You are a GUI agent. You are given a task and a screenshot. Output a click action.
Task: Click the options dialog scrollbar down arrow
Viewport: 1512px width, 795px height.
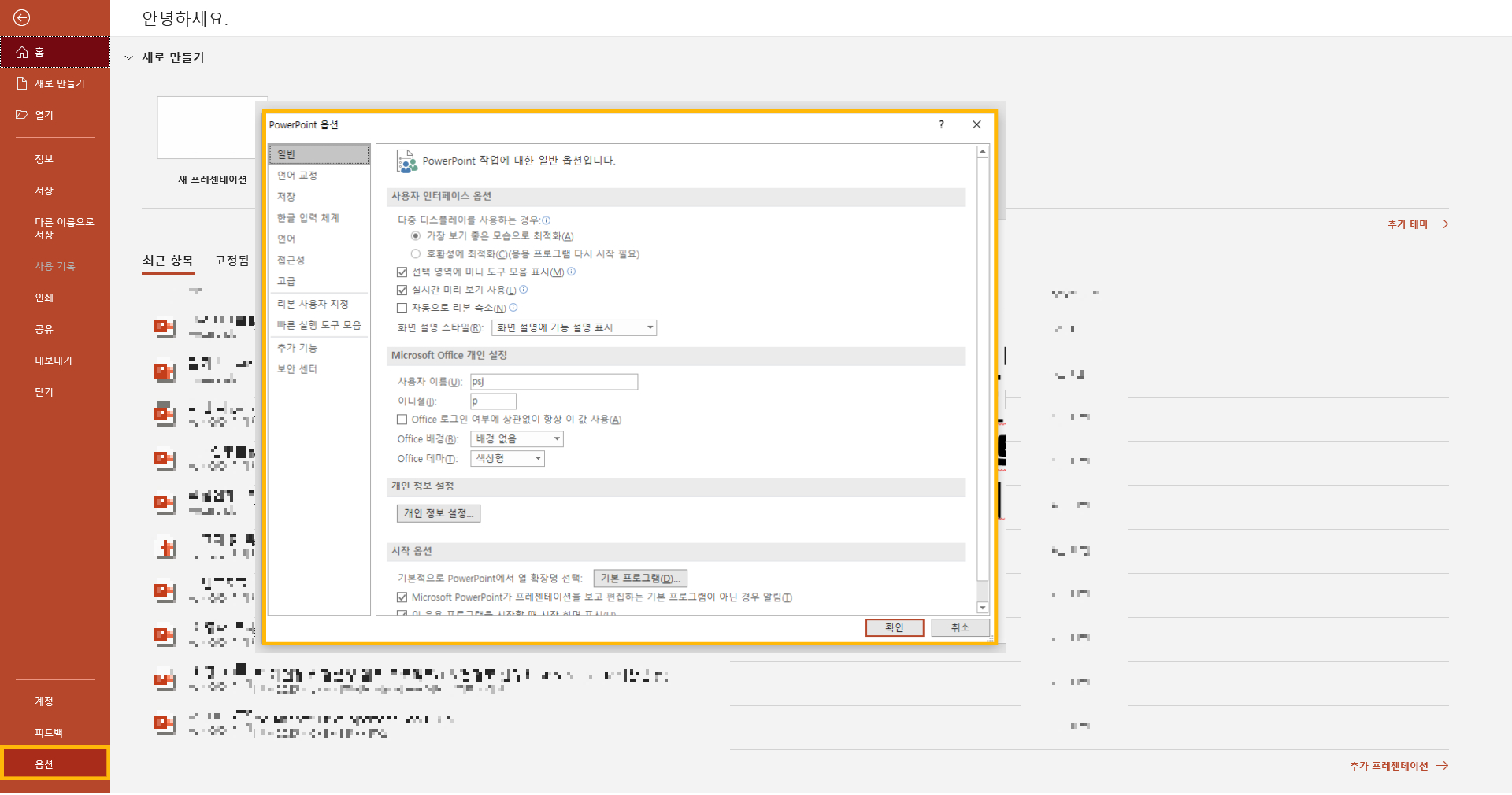coord(982,608)
